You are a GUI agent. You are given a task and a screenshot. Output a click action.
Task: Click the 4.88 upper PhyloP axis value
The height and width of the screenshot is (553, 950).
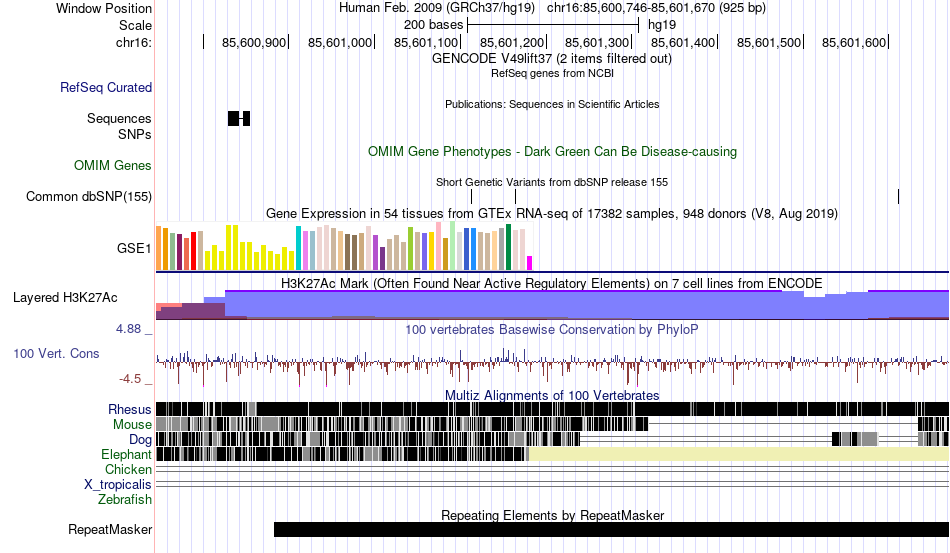128,329
